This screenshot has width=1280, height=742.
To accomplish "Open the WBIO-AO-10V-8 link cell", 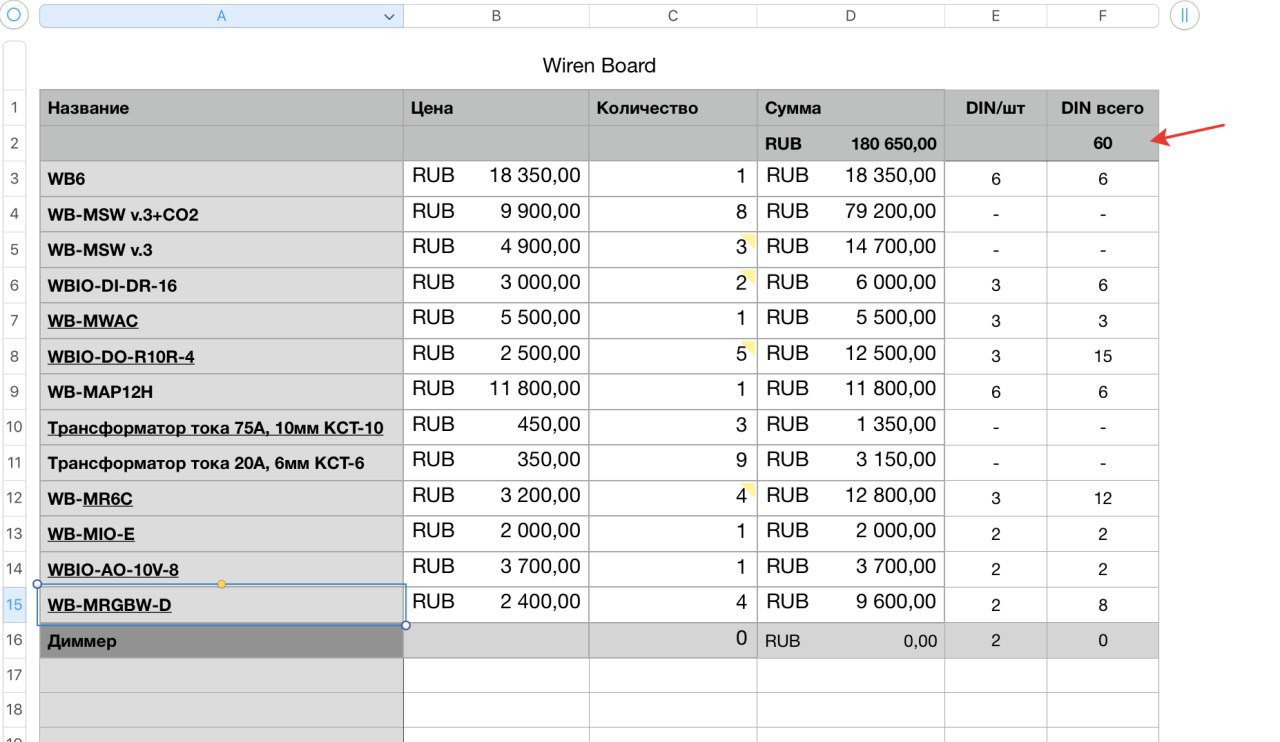I will pos(222,570).
